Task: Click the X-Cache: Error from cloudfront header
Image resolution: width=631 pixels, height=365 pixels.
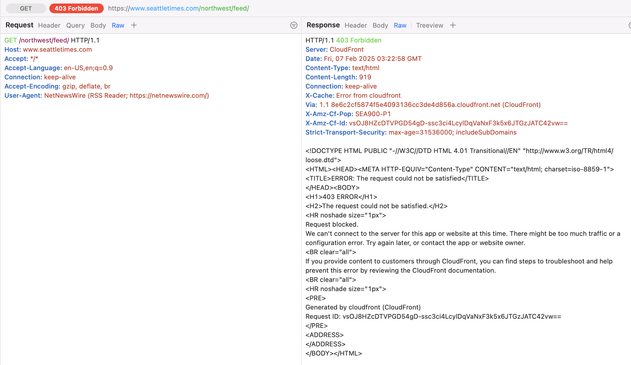Action: coord(353,96)
